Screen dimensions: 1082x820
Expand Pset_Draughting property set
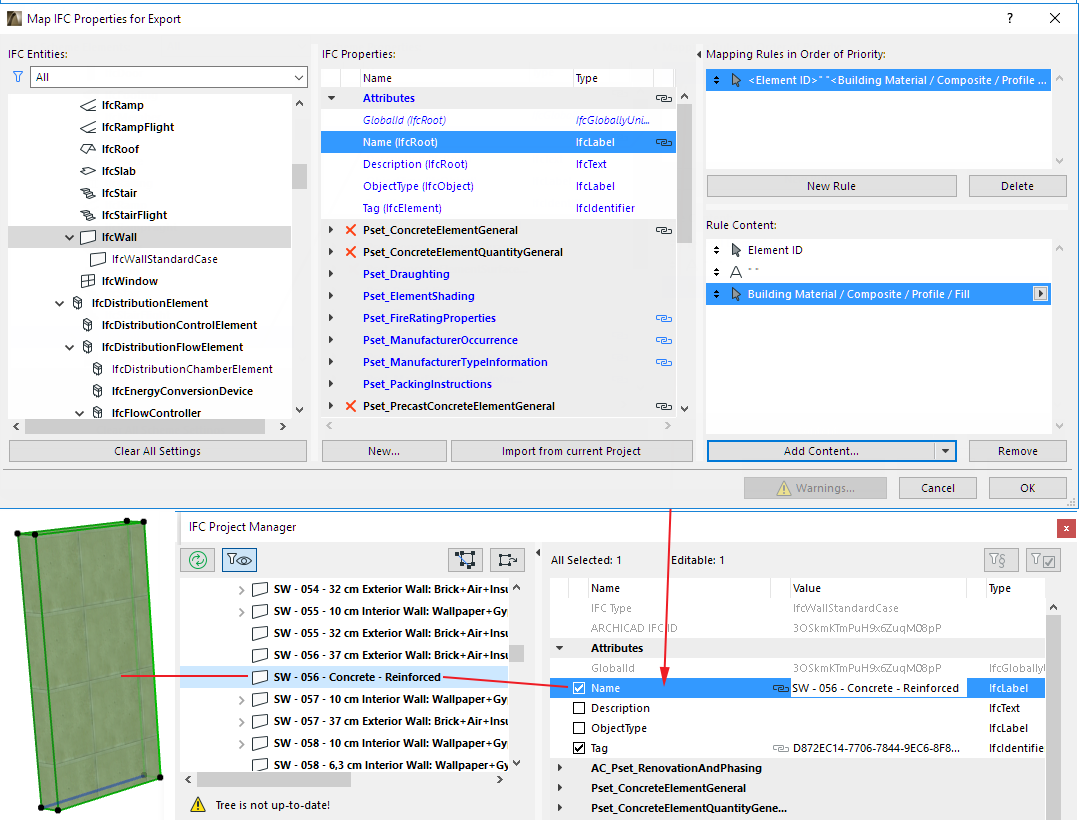[x=331, y=274]
